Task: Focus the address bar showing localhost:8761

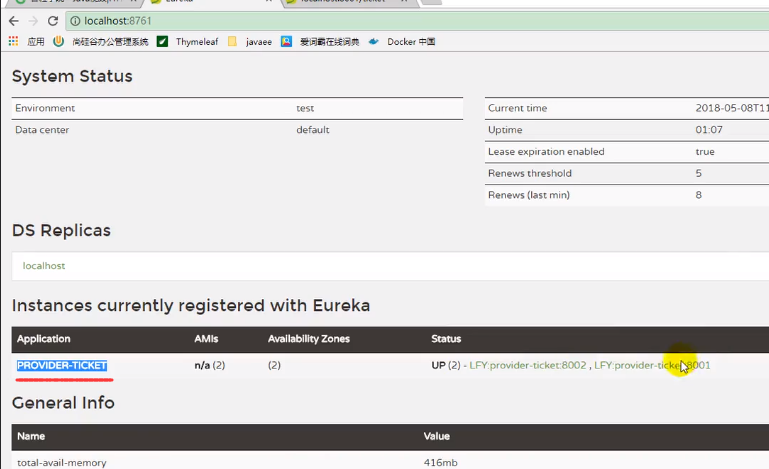Action: click(x=417, y=21)
